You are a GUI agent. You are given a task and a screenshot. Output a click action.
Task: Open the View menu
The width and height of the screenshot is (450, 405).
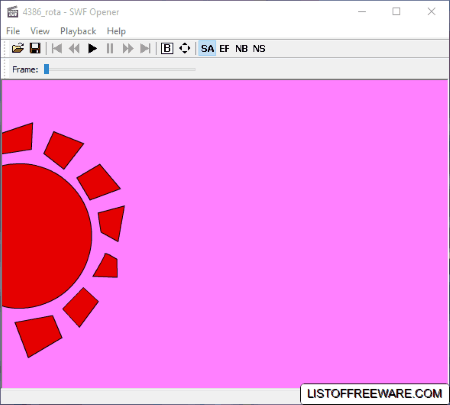click(40, 31)
